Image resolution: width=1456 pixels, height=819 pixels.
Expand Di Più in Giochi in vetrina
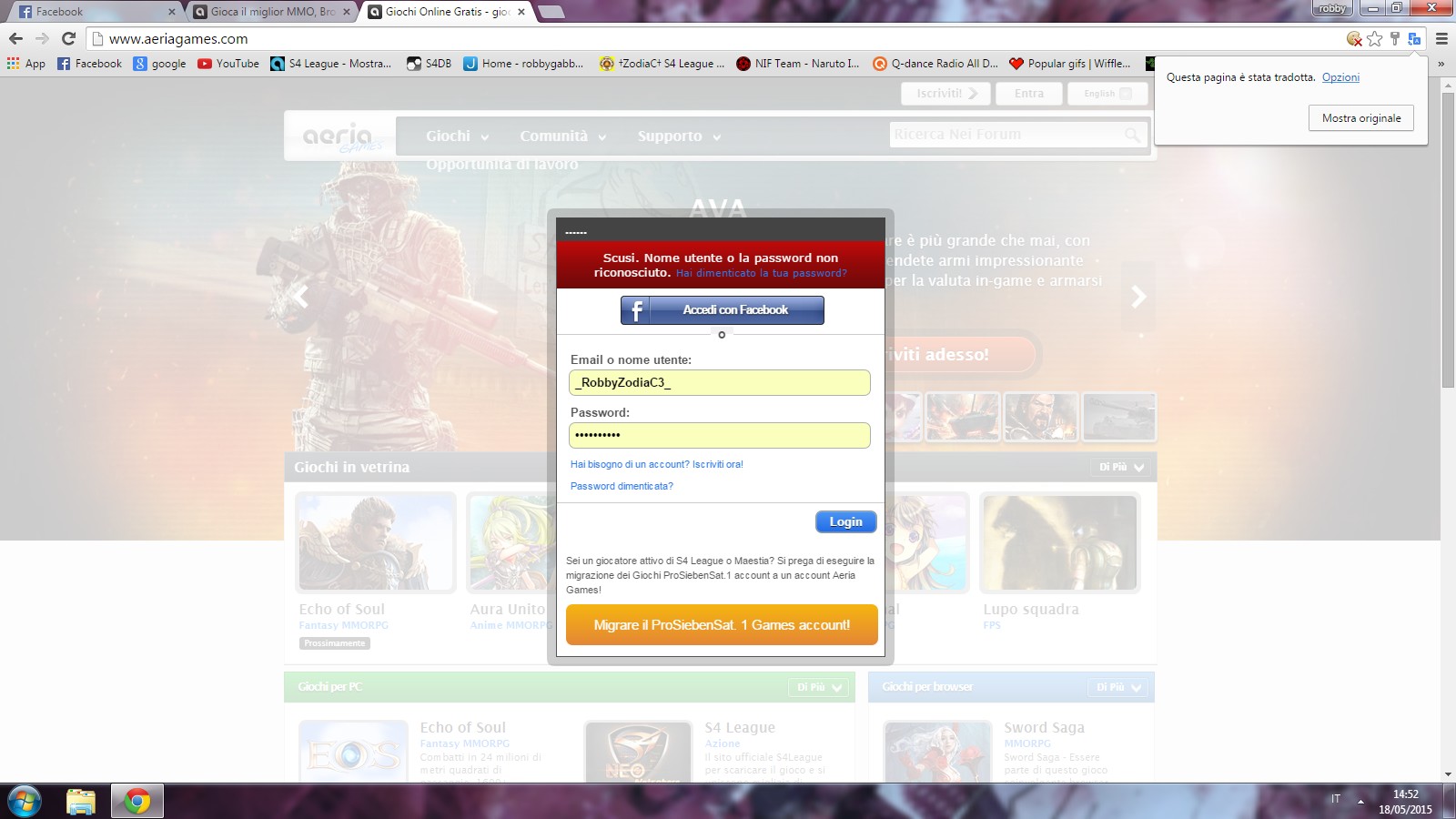pos(1121,467)
